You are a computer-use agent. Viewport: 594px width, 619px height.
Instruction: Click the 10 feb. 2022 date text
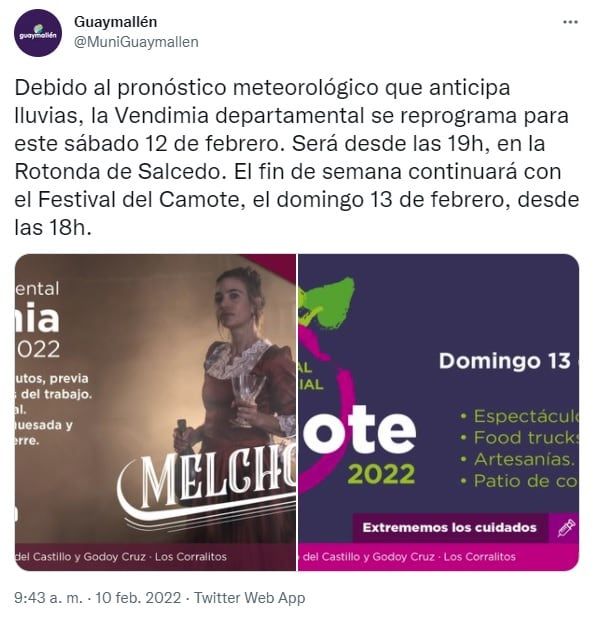[x=138, y=598]
